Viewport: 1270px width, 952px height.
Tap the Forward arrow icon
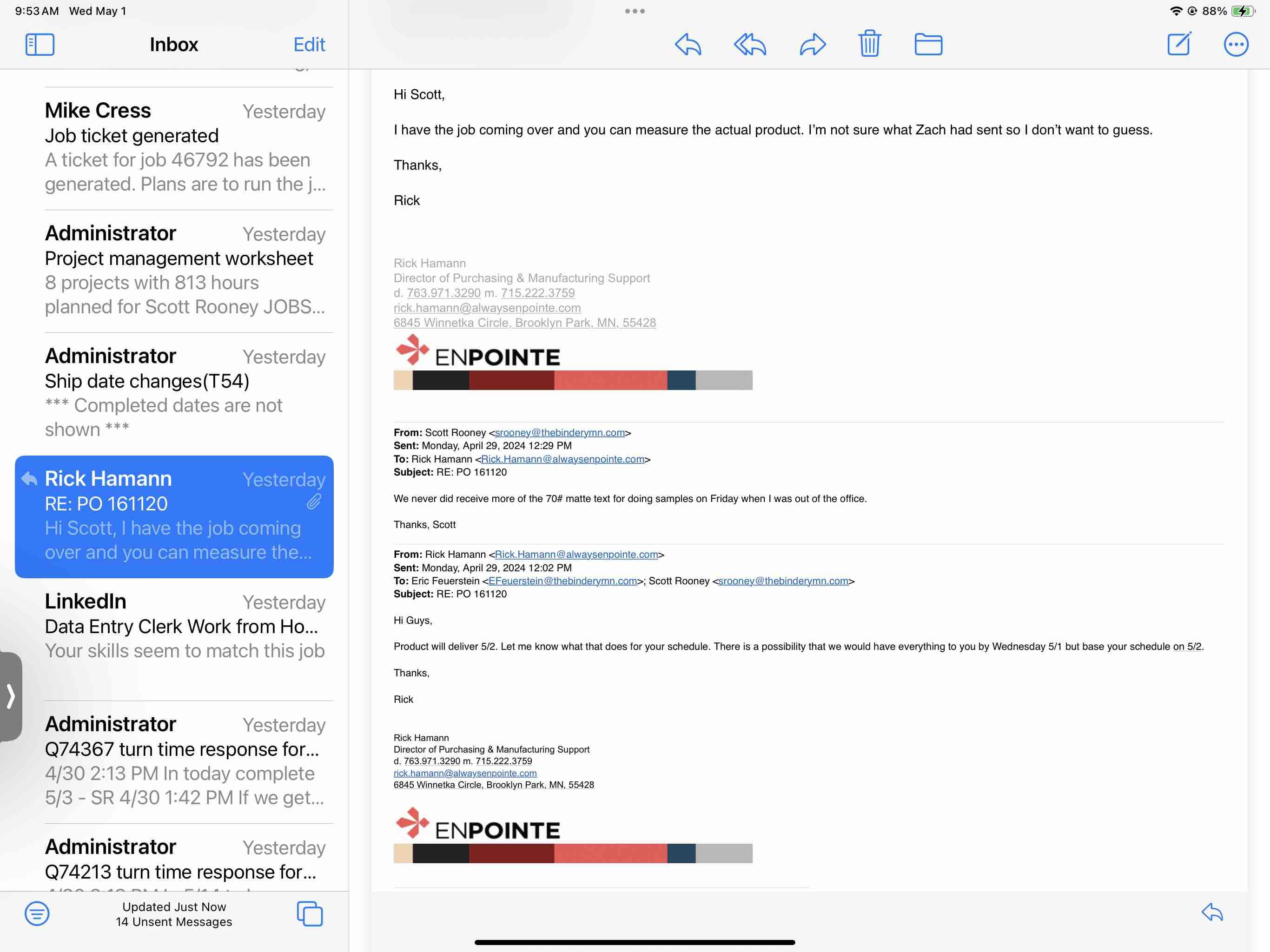tap(813, 44)
